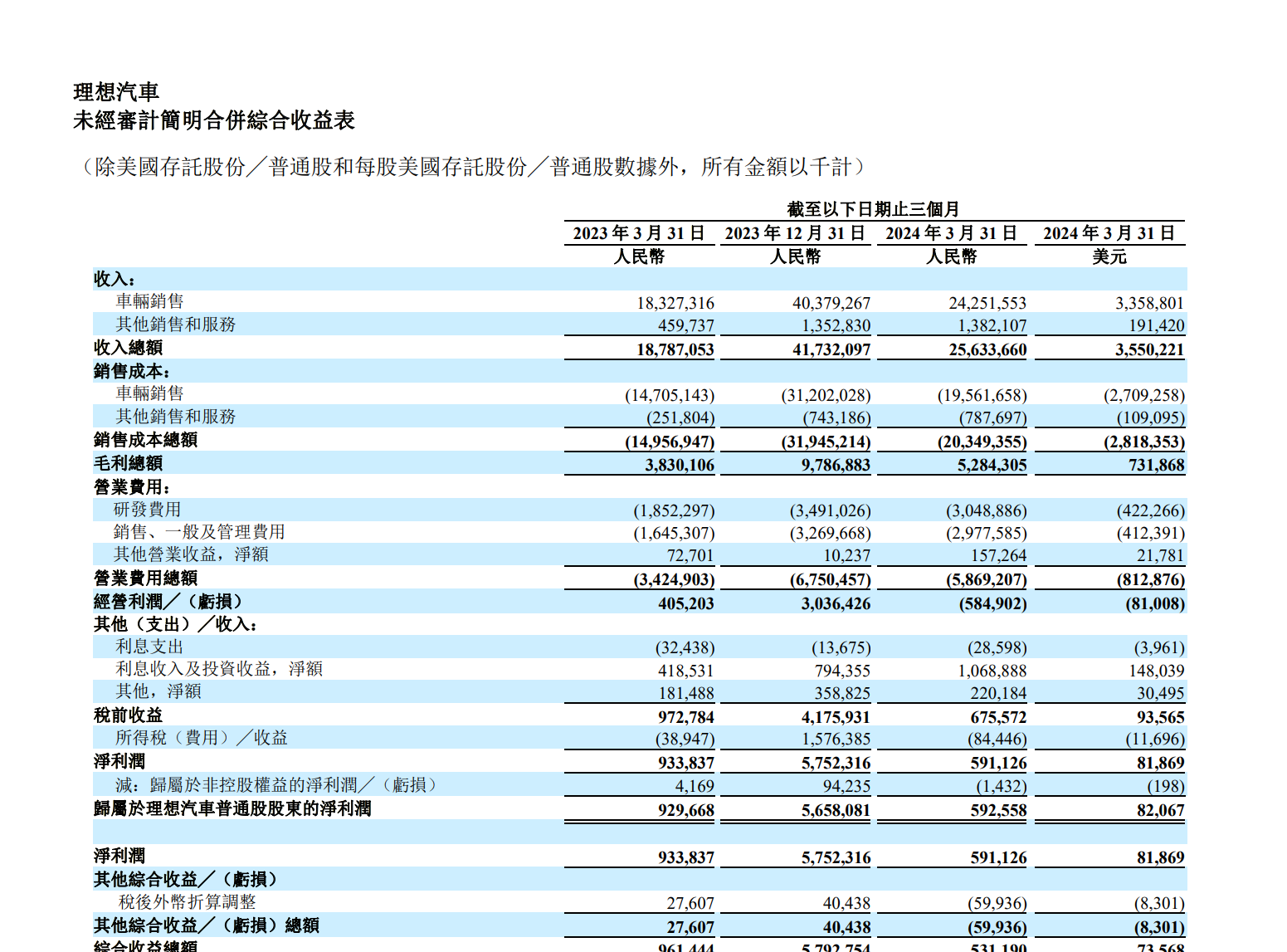The width and height of the screenshot is (1287, 952).
Task: Click the 稅前收益 row label
Action: (x=128, y=715)
